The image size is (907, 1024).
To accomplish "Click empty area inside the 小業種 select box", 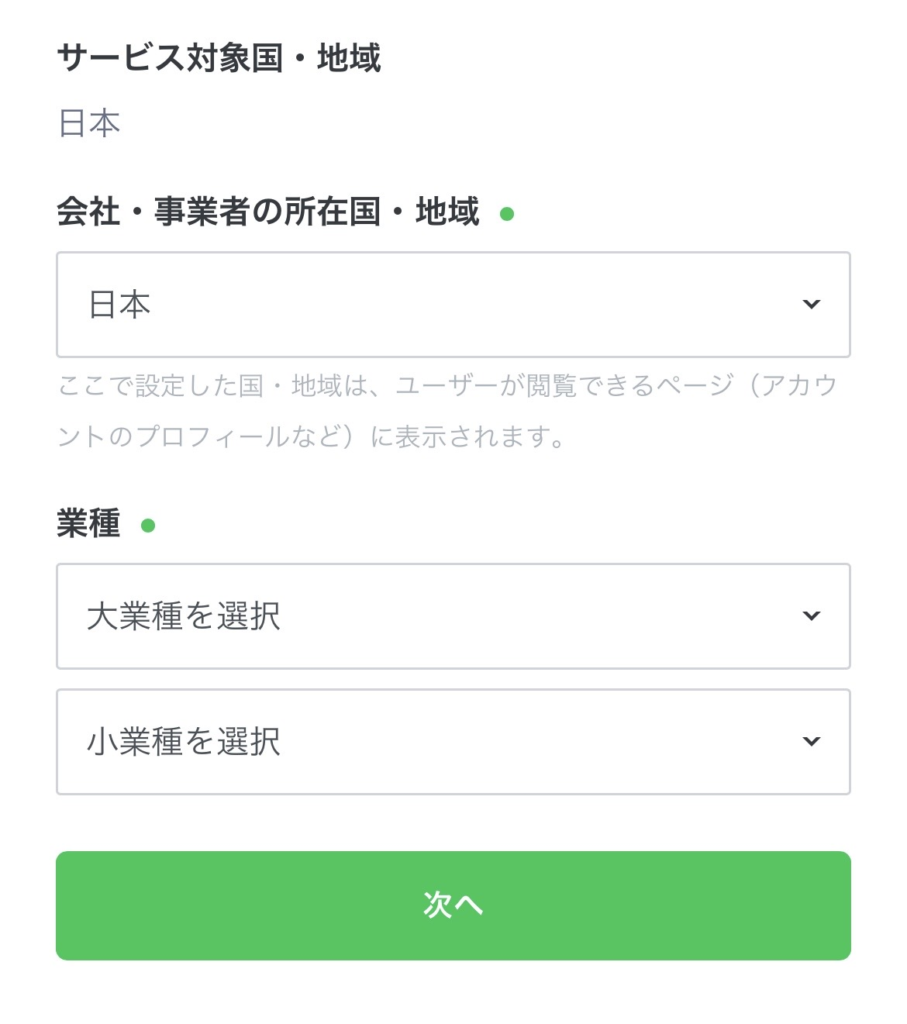I will (x=550, y=741).
